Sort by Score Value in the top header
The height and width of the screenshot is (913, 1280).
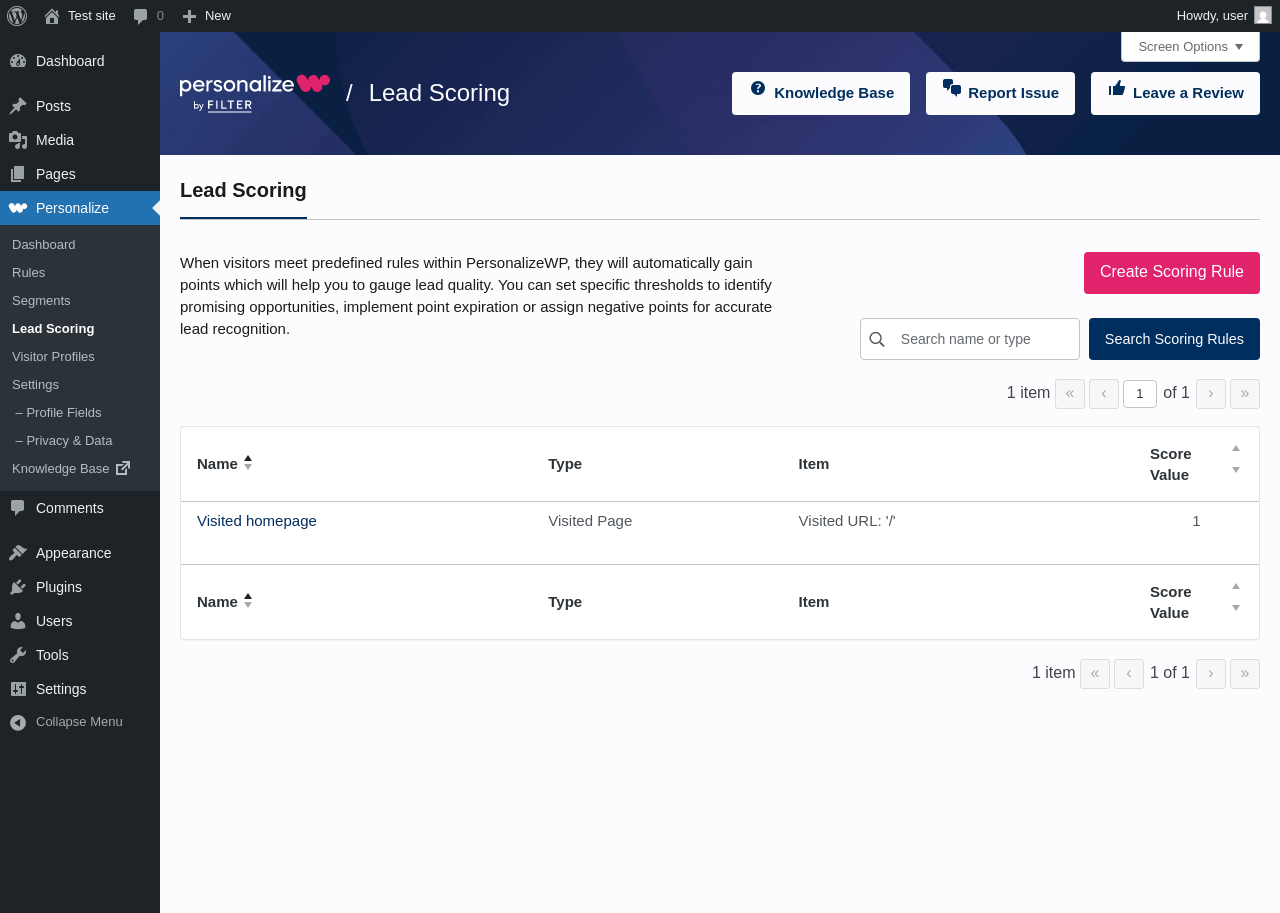(1236, 459)
